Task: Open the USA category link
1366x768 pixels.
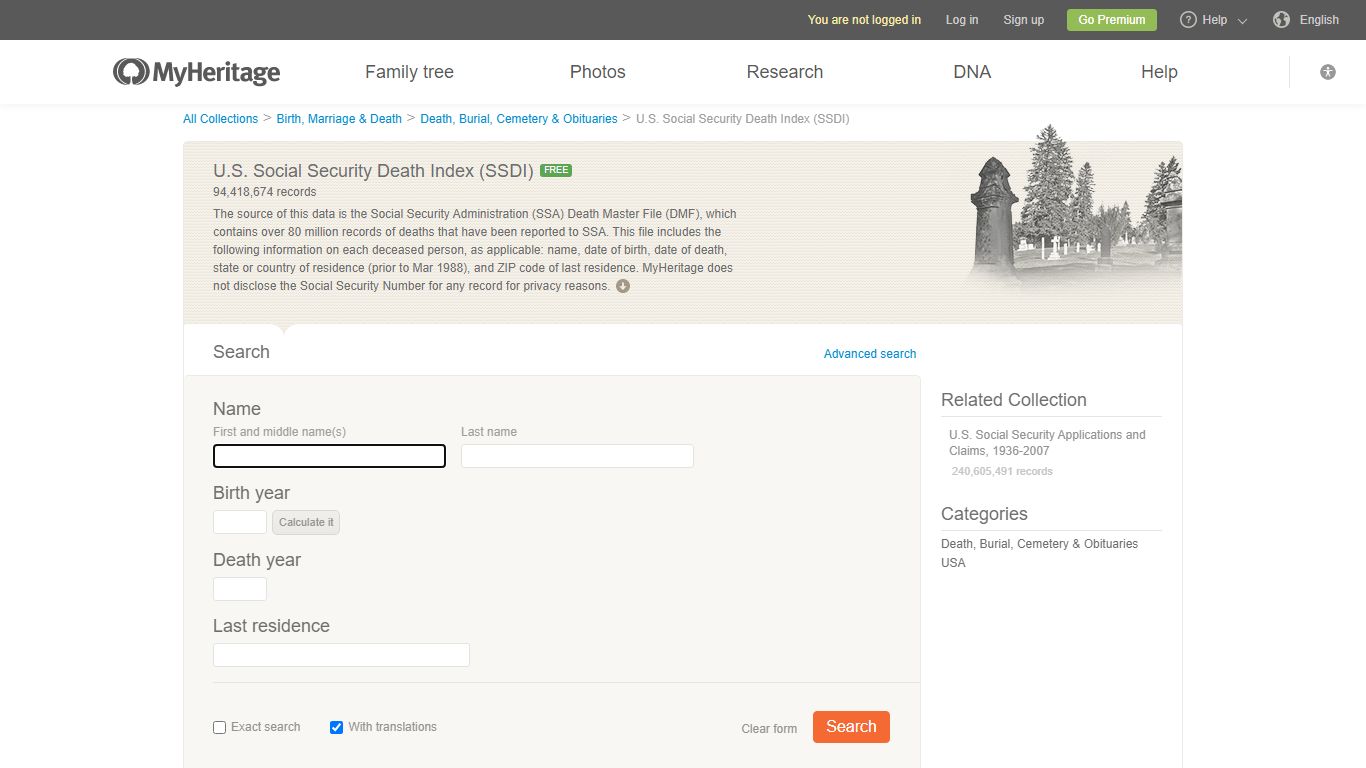Action: click(x=953, y=563)
